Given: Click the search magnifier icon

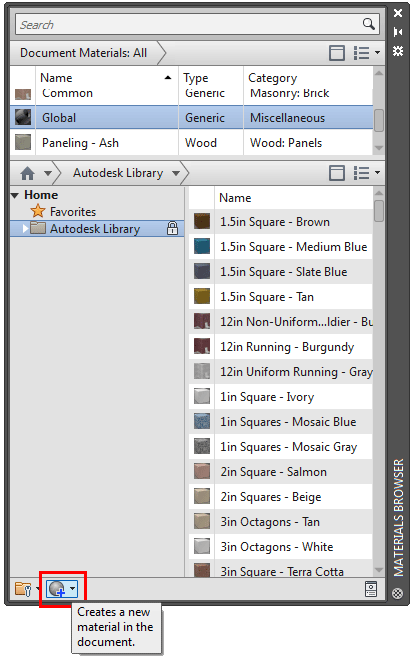Looking at the screenshot, I should (369, 24).
